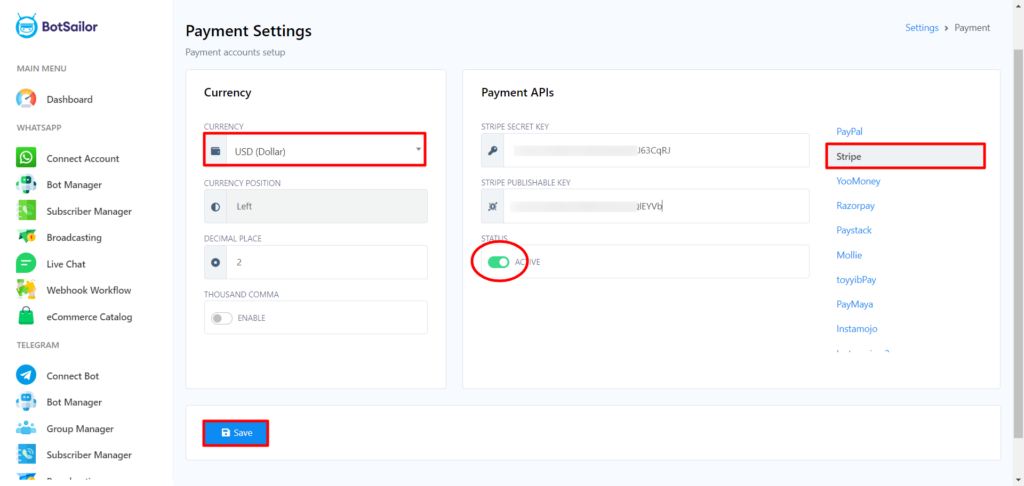
Task: Click icon beside Stripe Publishable Key
Action: point(492,206)
